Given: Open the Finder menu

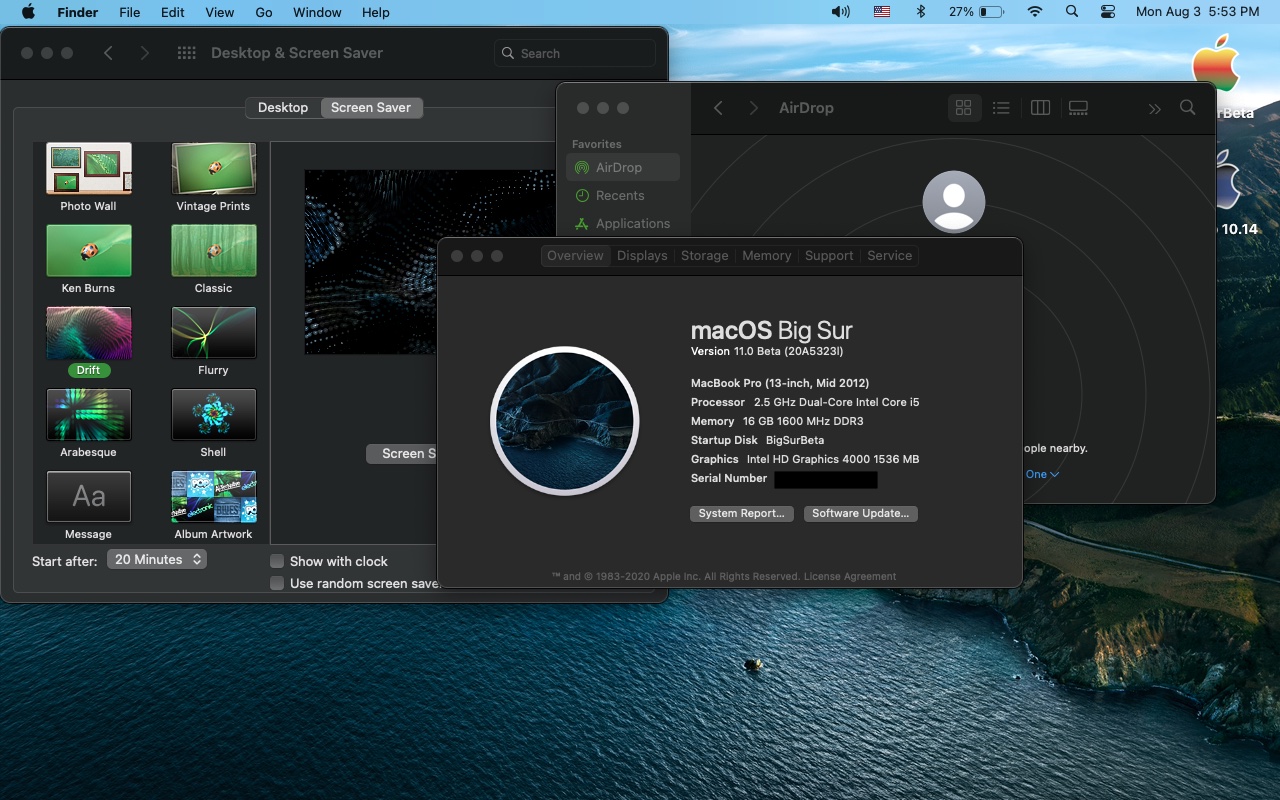Looking at the screenshot, I should (x=77, y=12).
